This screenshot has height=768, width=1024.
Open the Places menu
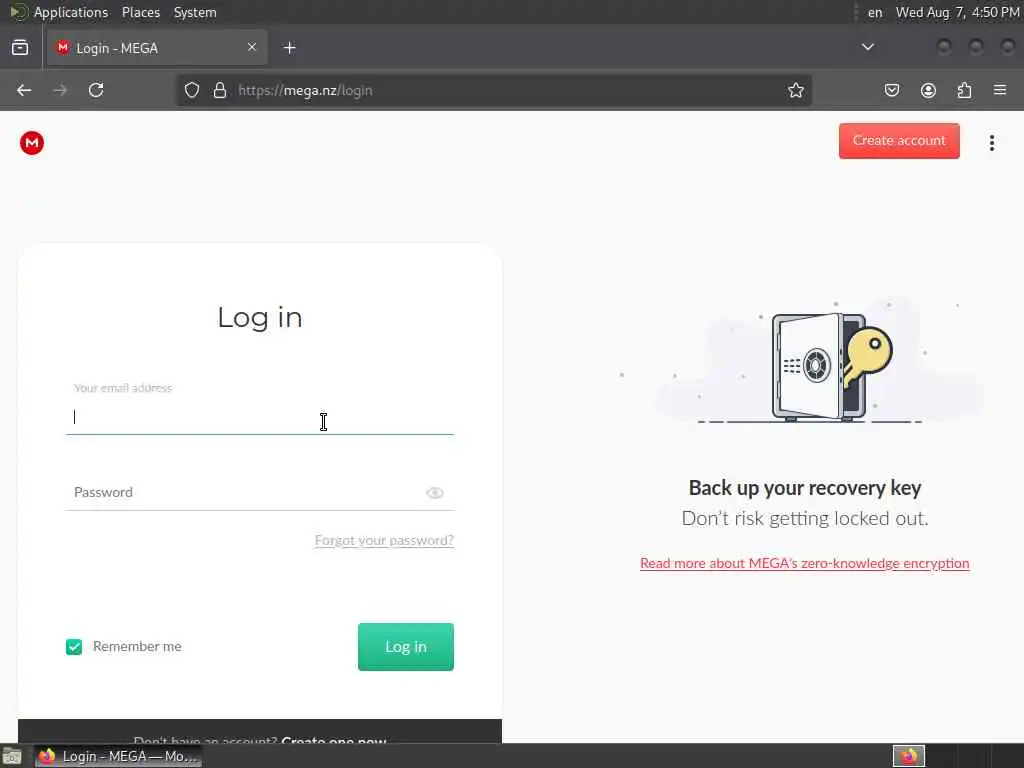[140, 12]
